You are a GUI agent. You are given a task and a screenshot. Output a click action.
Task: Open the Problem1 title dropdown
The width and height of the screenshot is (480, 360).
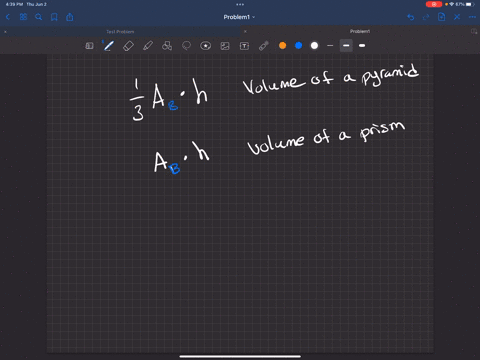pyautogui.click(x=239, y=17)
